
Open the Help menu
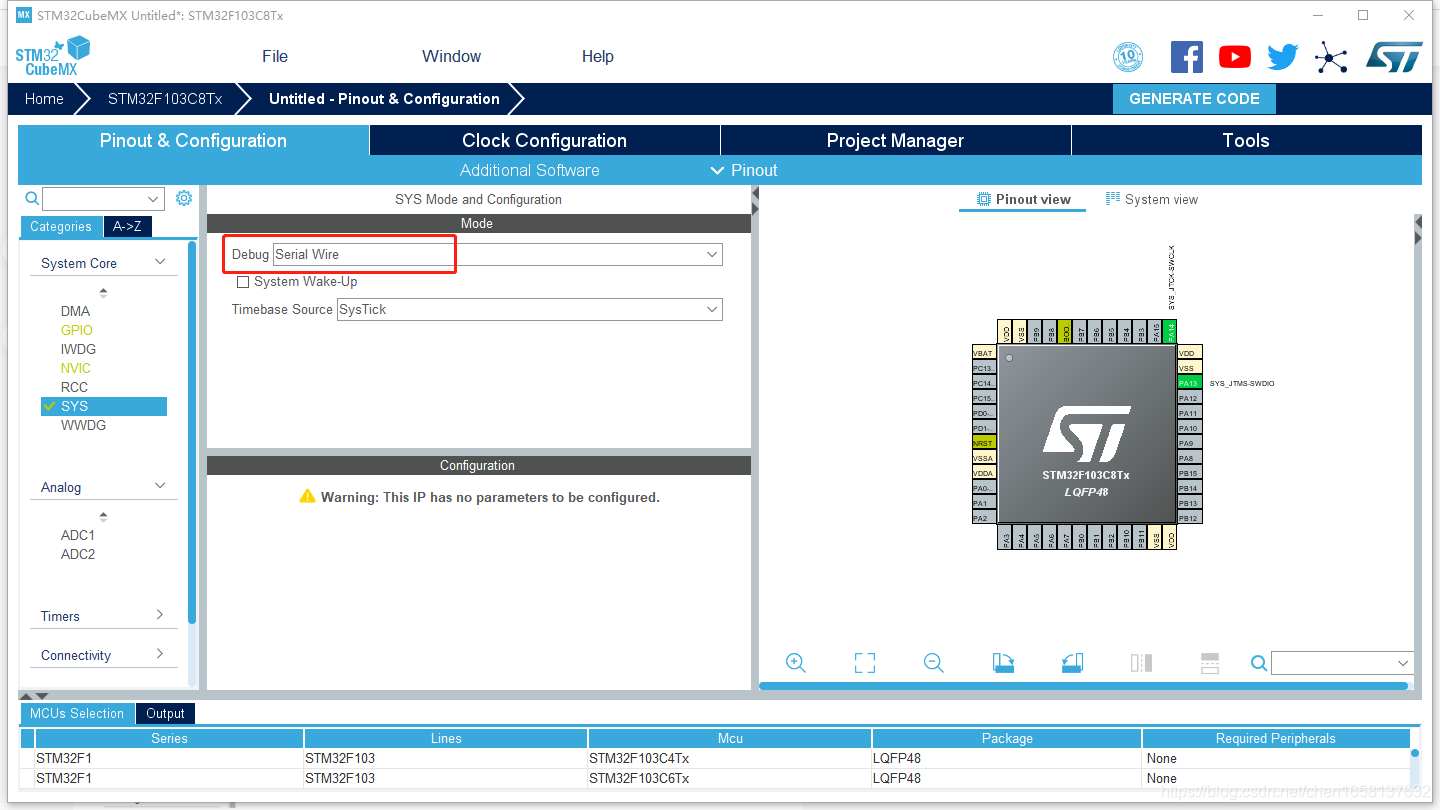pyautogui.click(x=598, y=57)
